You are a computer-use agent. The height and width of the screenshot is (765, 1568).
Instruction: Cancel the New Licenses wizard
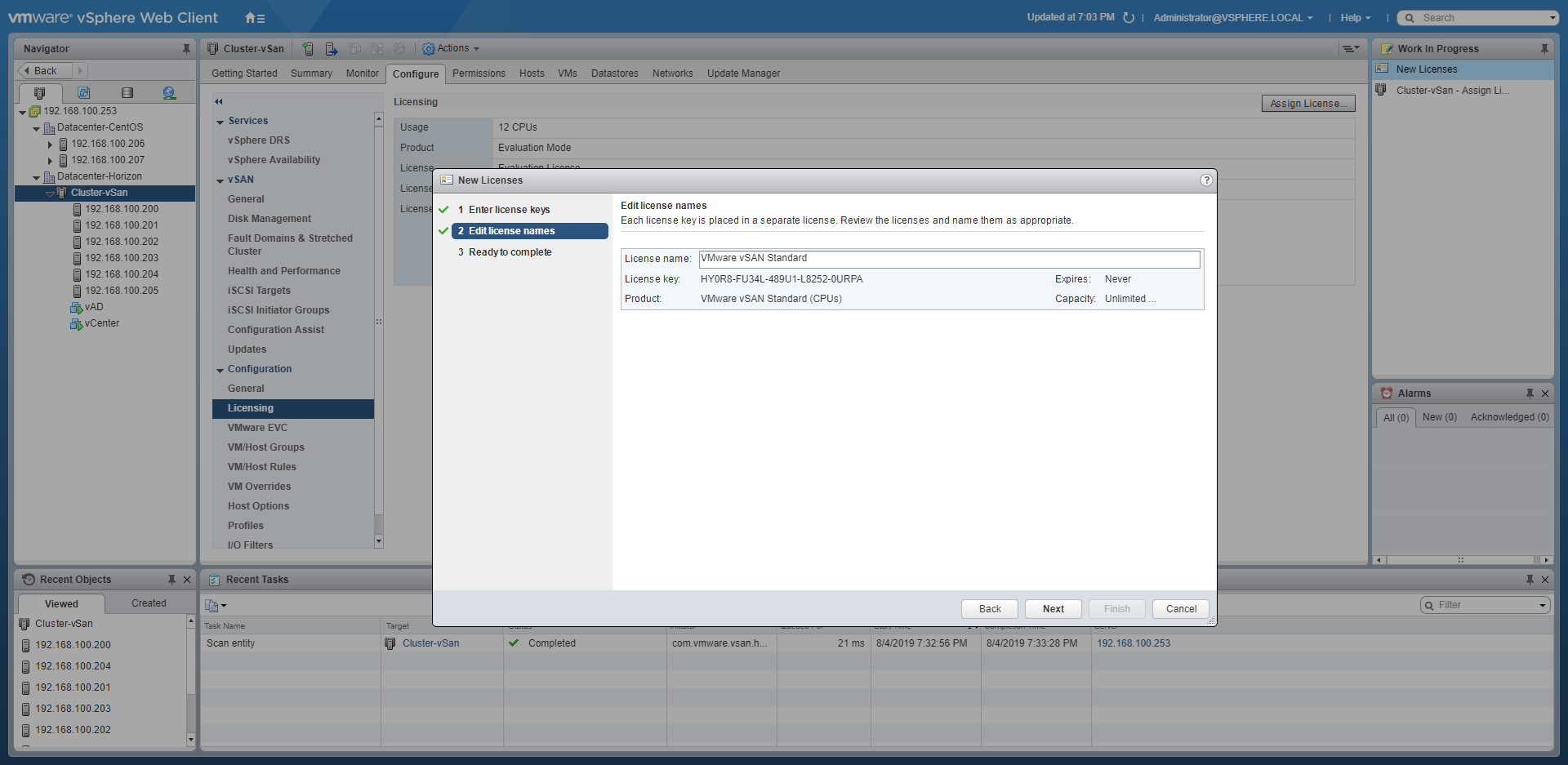point(1181,609)
